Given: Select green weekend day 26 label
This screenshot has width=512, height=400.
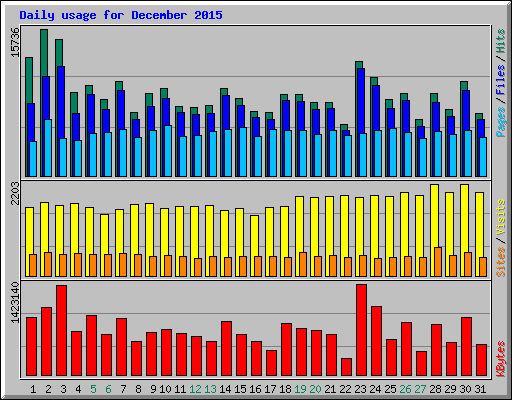Looking at the screenshot, I should pyautogui.click(x=405, y=389).
